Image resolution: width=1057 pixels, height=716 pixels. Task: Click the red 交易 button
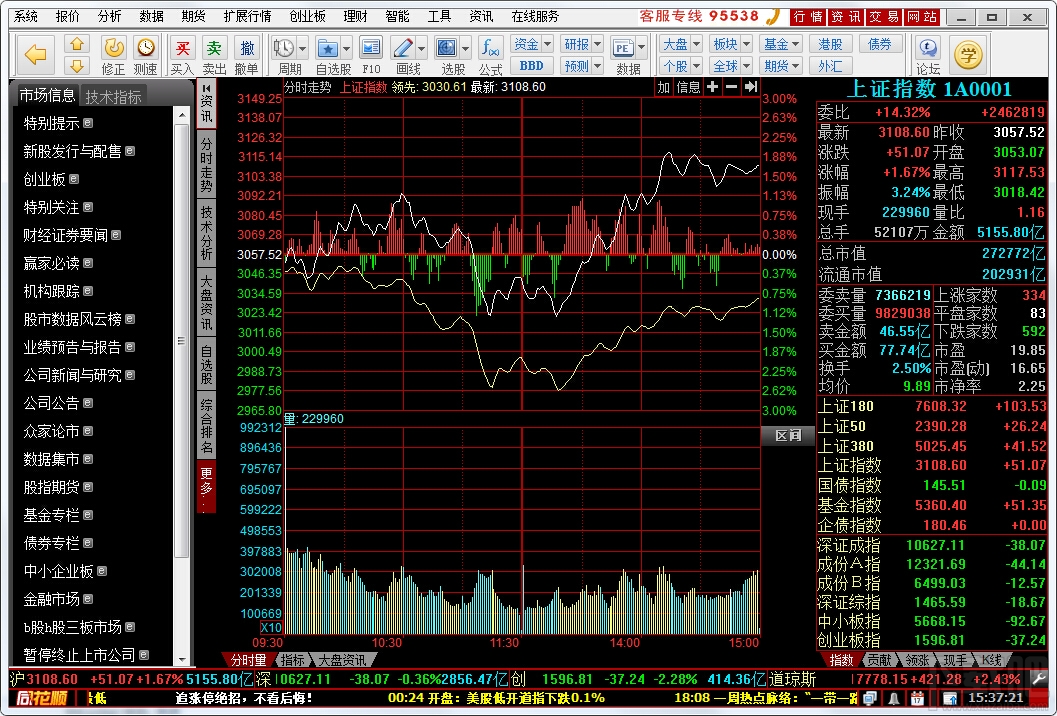(883, 17)
